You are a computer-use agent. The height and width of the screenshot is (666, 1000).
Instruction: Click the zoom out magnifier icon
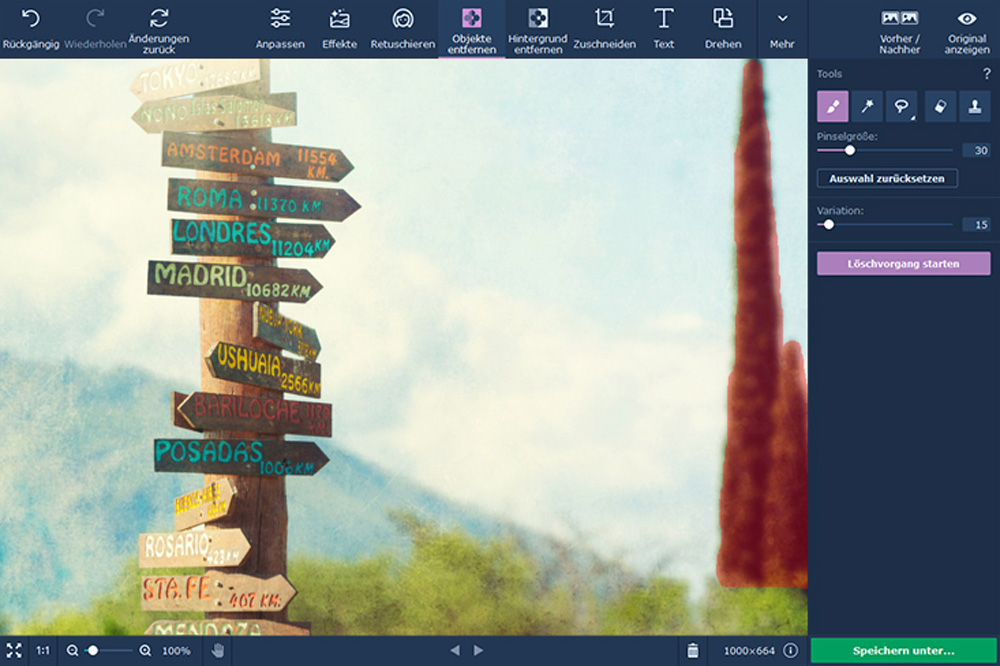coord(73,651)
